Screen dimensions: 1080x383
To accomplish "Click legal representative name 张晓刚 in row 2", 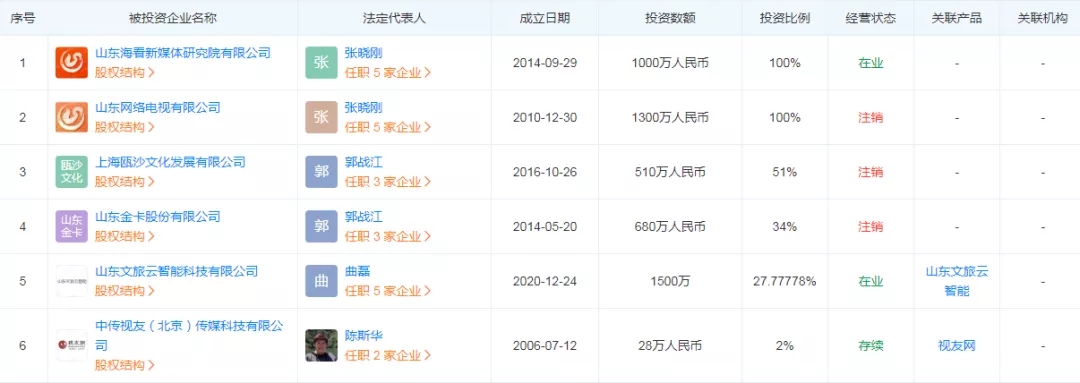I will point(364,107).
